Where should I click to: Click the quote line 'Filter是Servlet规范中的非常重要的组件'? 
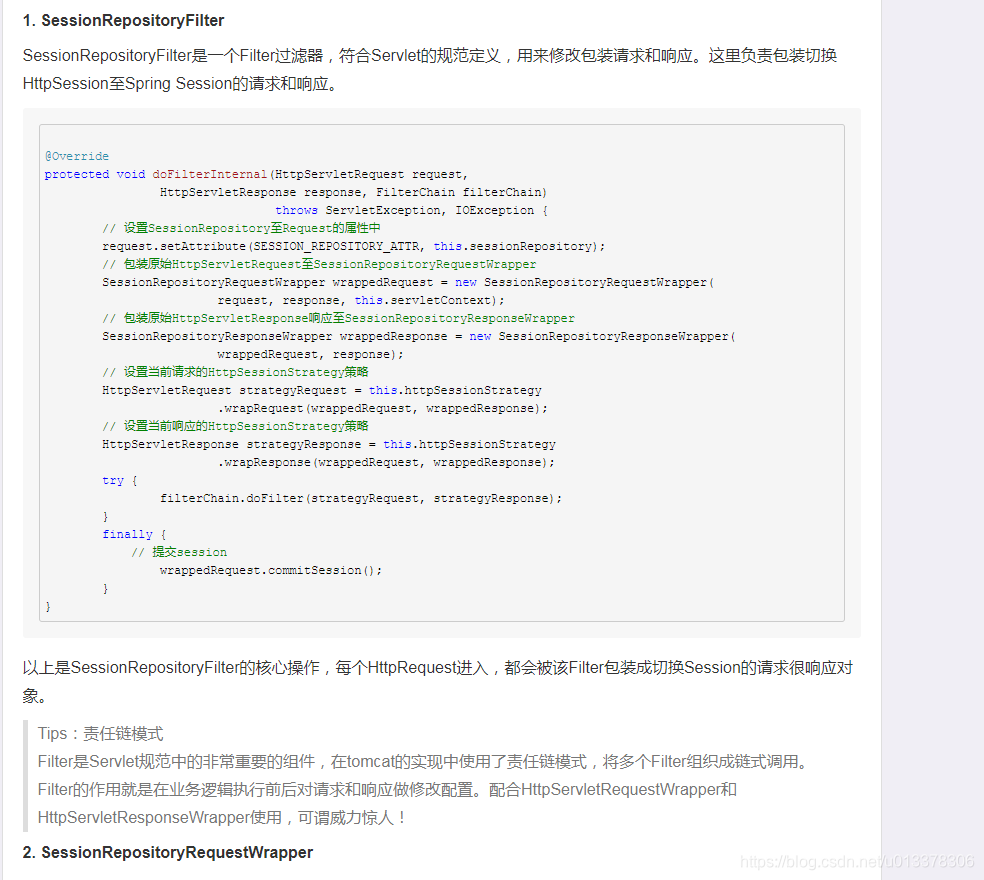tap(424, 761)
